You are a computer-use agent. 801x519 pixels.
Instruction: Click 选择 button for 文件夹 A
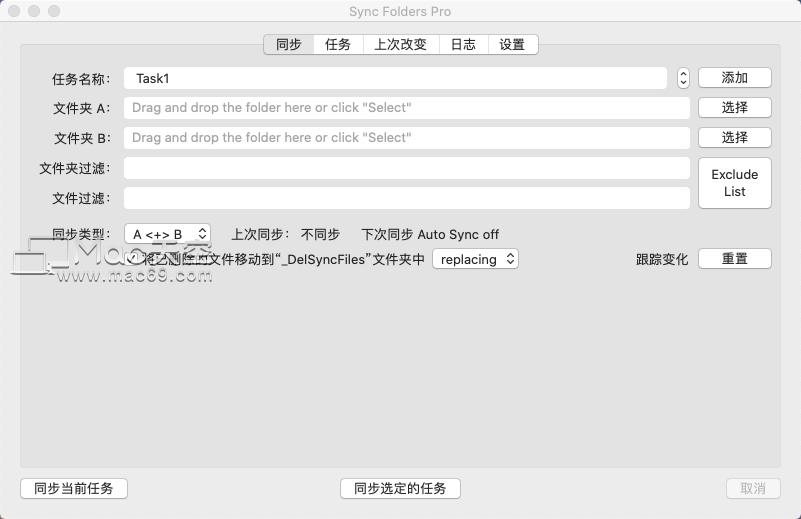click(x=735, y=108)
